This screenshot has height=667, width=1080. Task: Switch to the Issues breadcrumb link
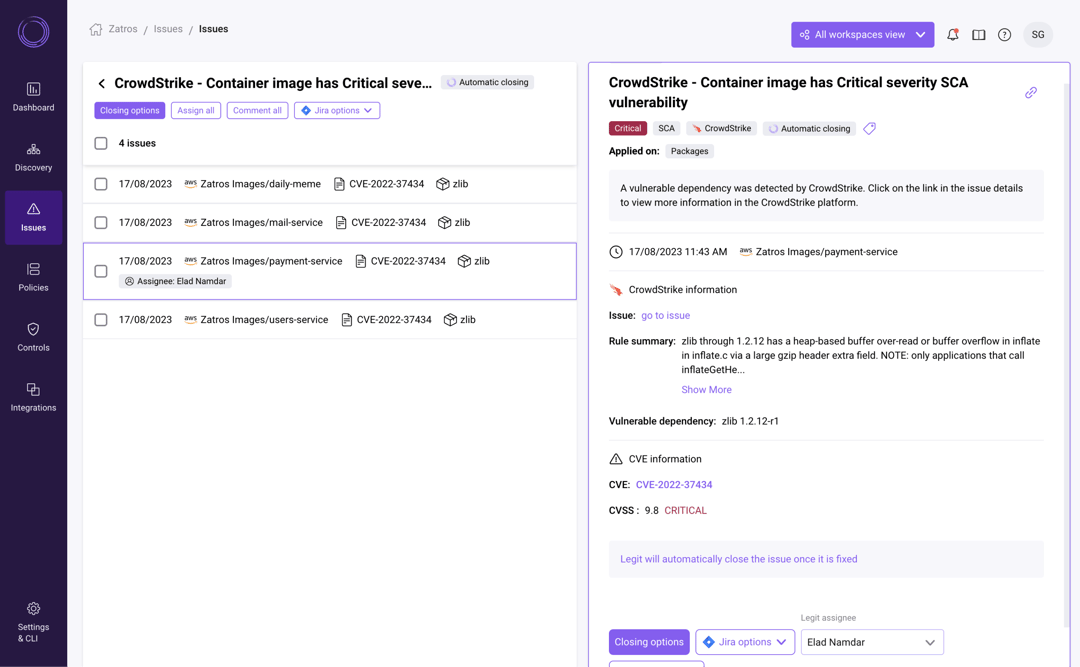coord(167,28)
